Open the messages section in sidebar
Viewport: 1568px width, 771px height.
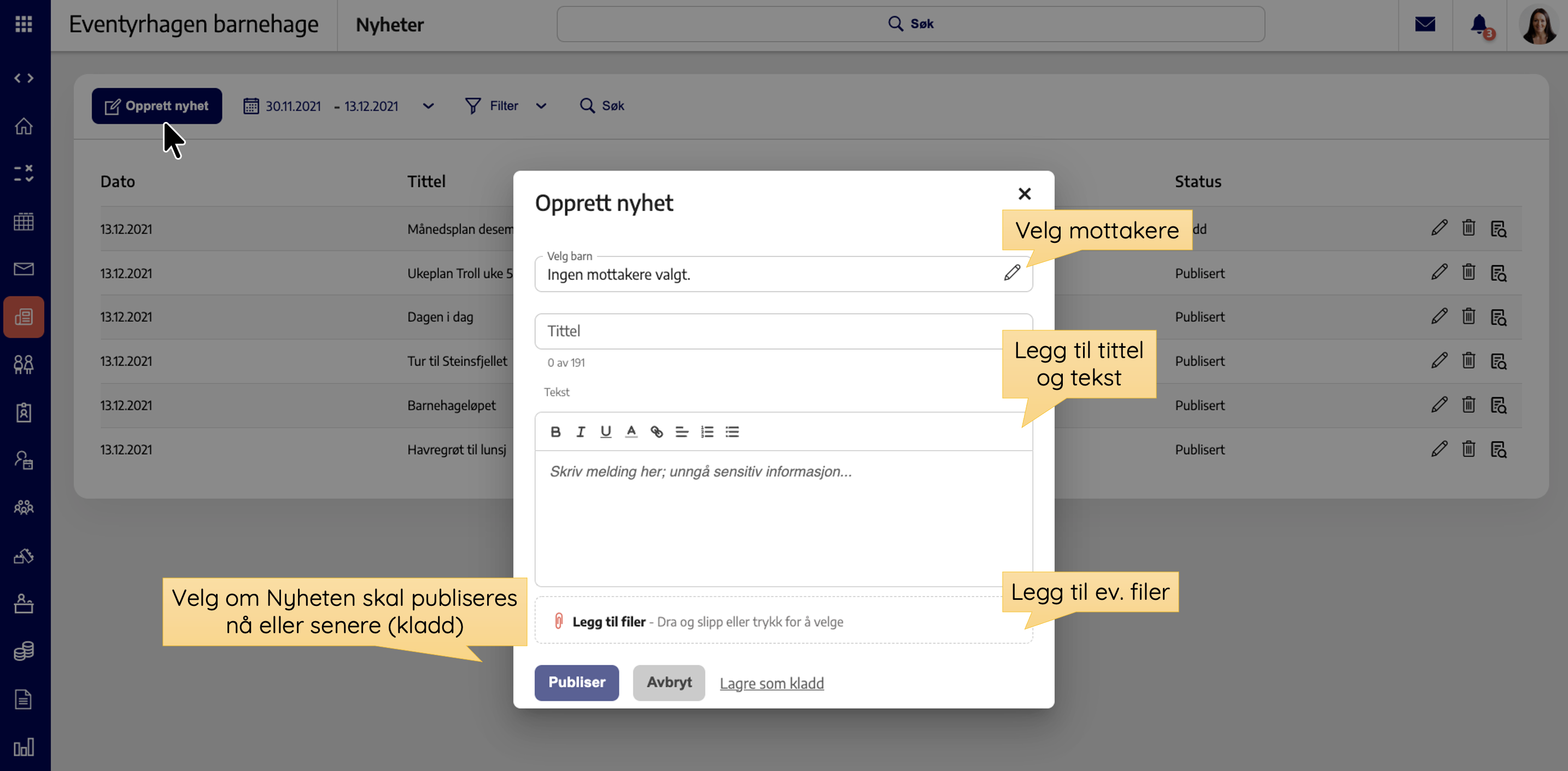[24, 268]
